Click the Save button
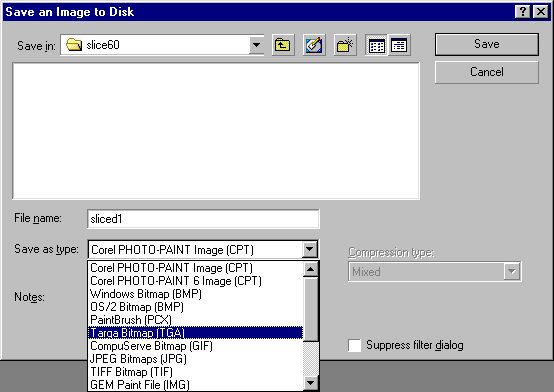The height and width of the screenshot is (392, 554). (x=487, y=44)
